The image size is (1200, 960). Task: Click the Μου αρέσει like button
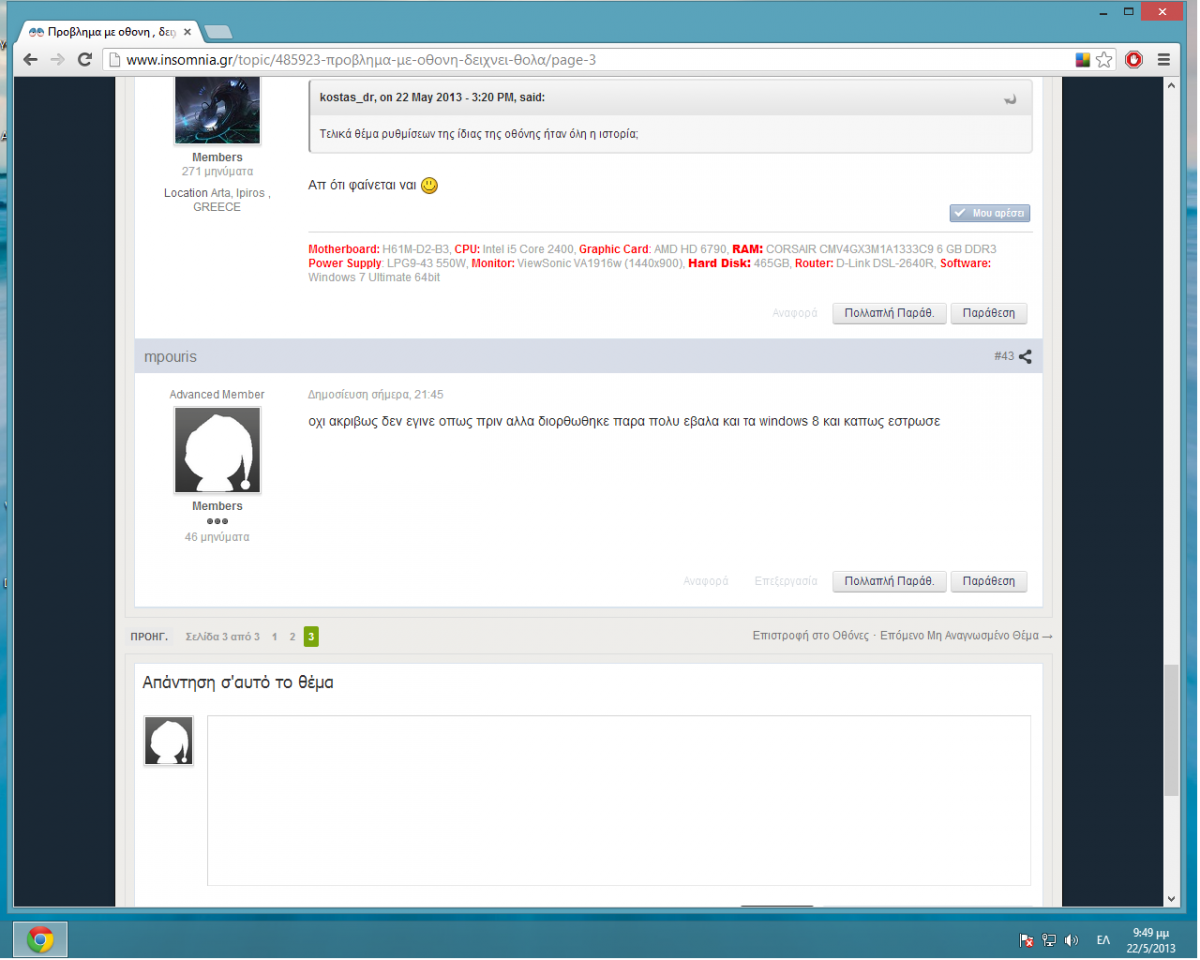(x=989, y=213)
